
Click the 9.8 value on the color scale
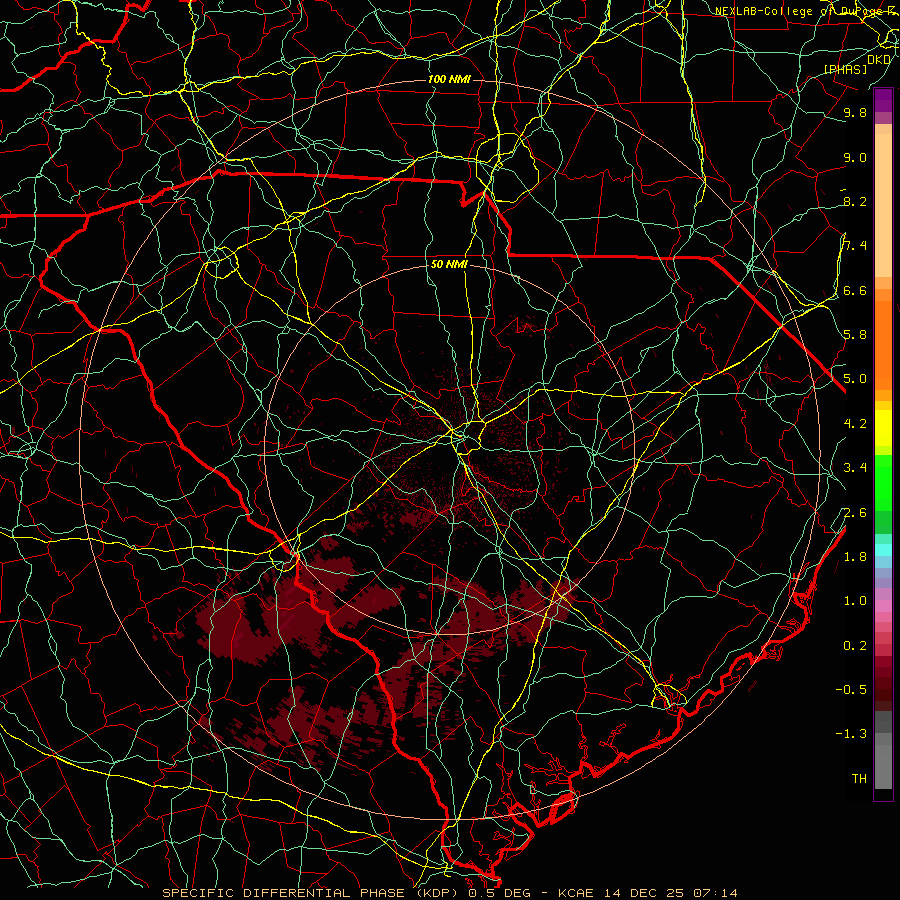point(855,112)
